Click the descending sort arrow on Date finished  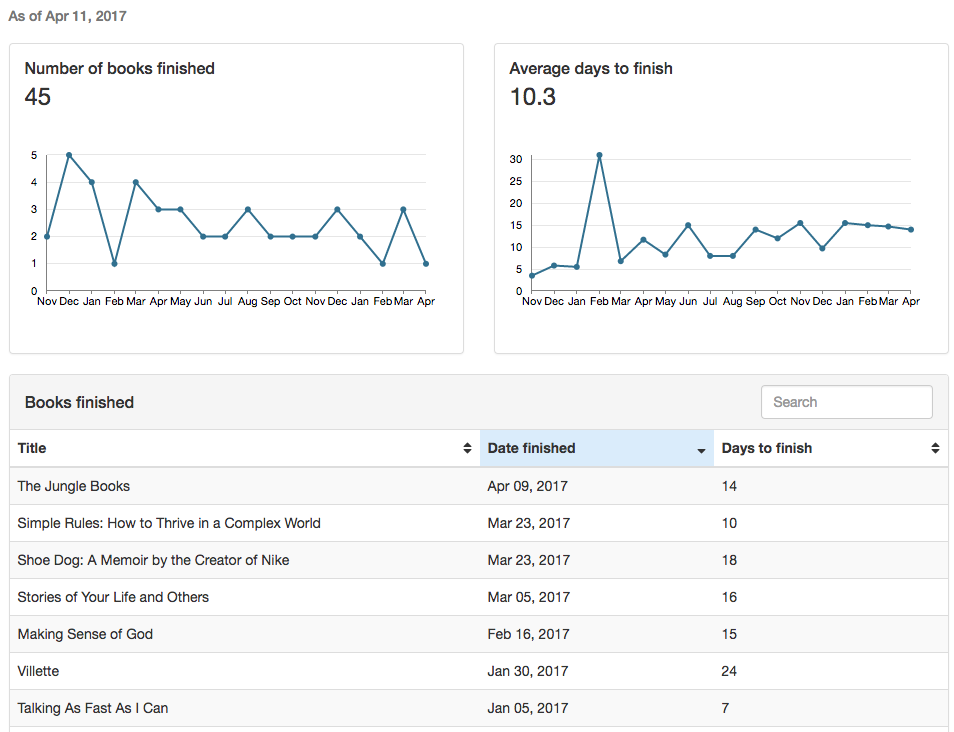click(x=700, y=448)
